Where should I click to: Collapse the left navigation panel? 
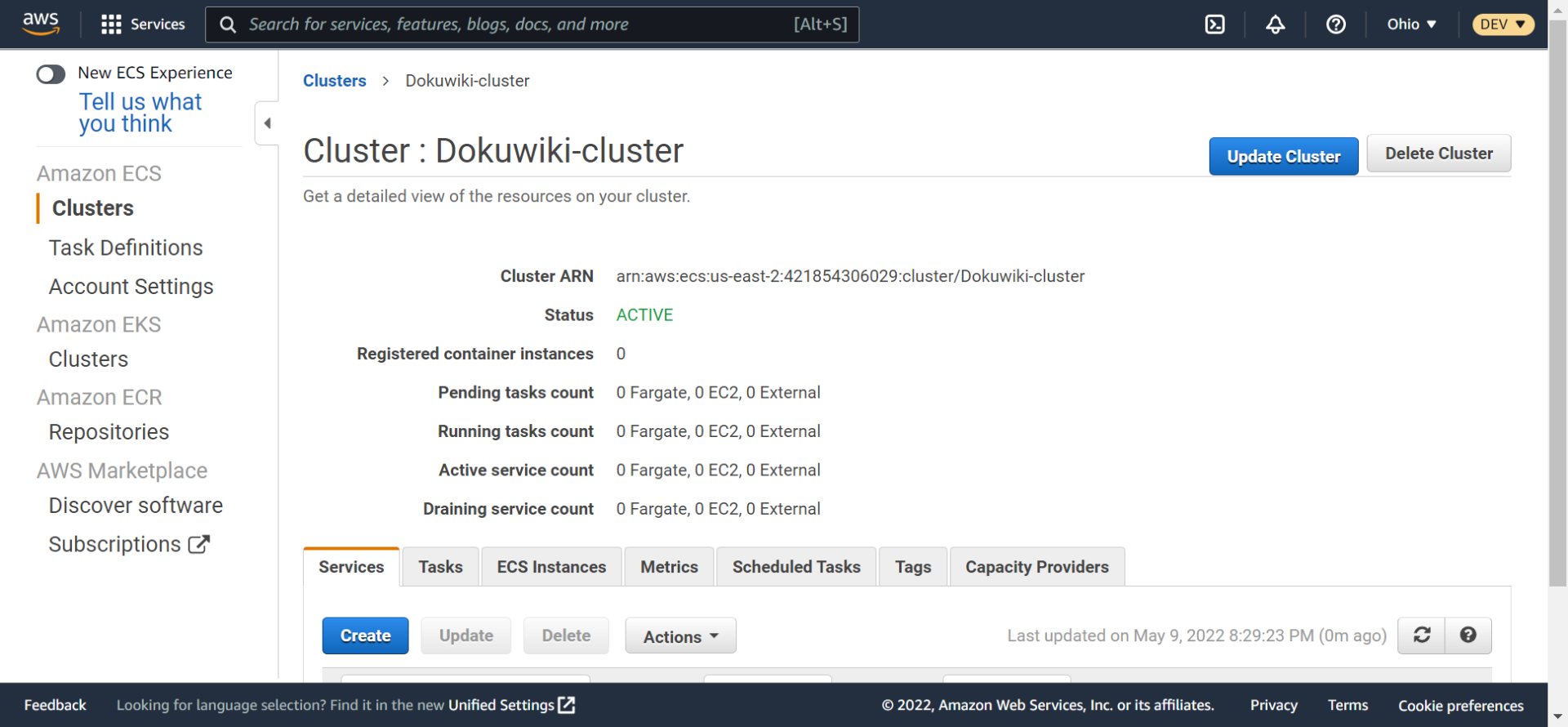point(267,123)
